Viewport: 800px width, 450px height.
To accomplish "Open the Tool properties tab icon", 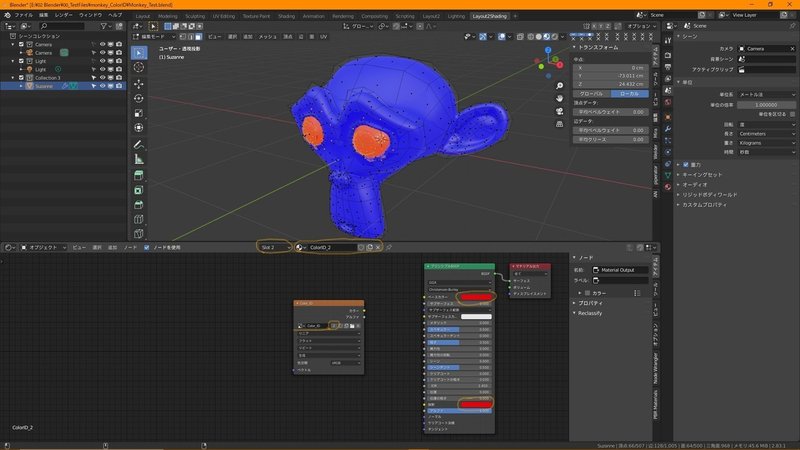I will (x=668, y=41).
